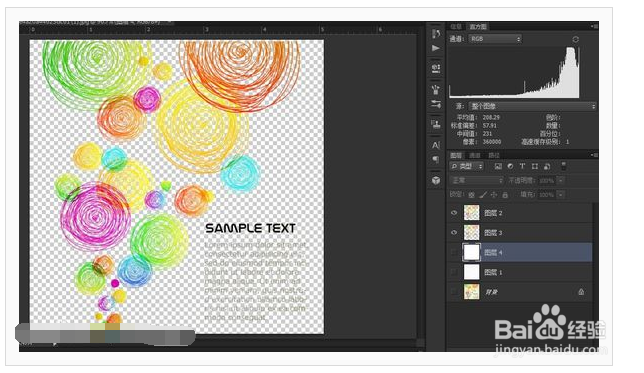The height and width of the screenshot is (373, 644).
Task: Open the opacity slider arrow
Action: [x=561, y=180]
